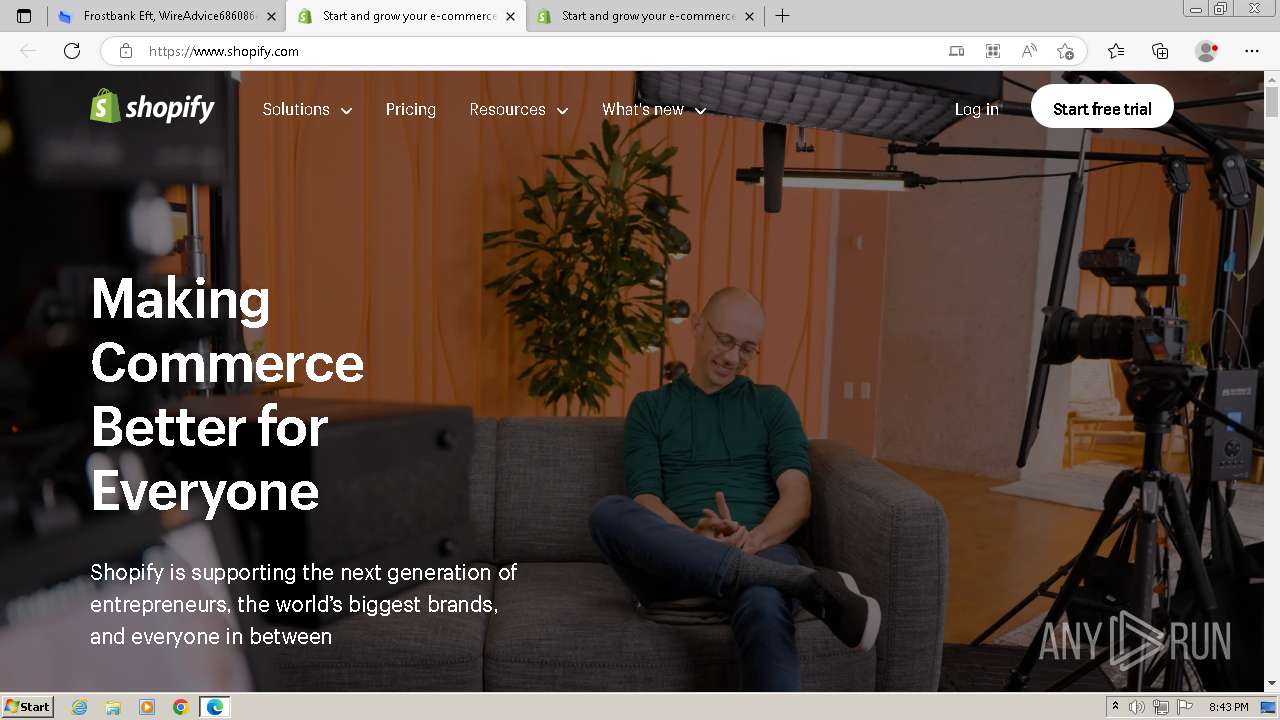This screenshot has height=720, width=1280.
Task: Select the active Shopify tab
Action: (405, 16)
